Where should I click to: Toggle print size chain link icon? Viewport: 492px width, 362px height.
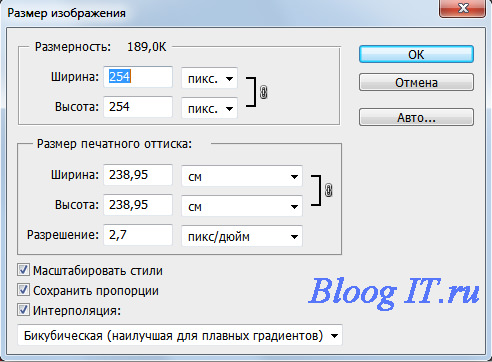point(328,190)
